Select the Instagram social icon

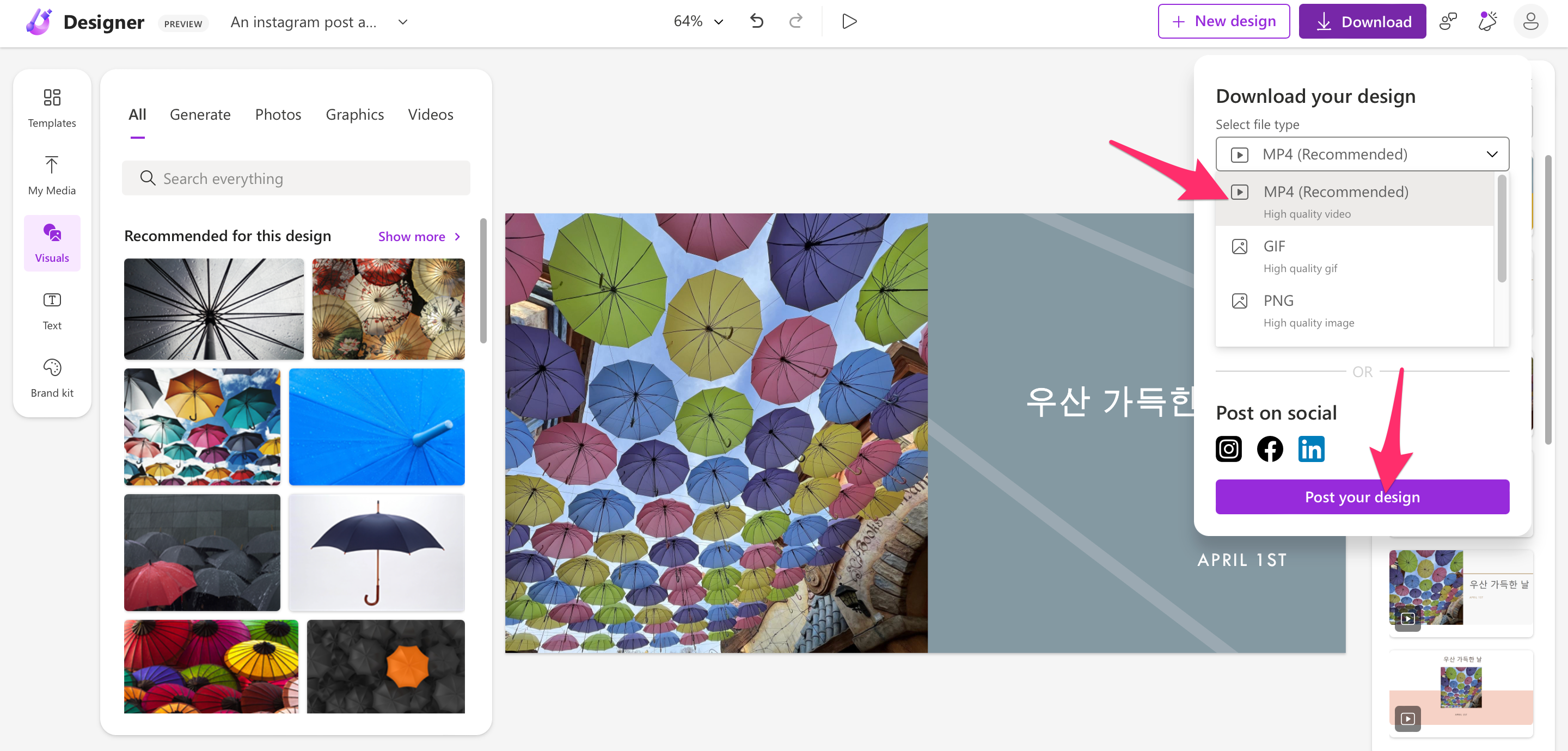1228,449
